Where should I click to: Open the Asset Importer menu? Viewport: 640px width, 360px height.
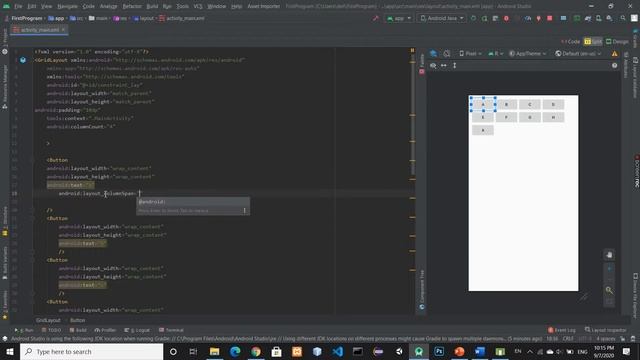pyautogui.click(x=264, y=6)
